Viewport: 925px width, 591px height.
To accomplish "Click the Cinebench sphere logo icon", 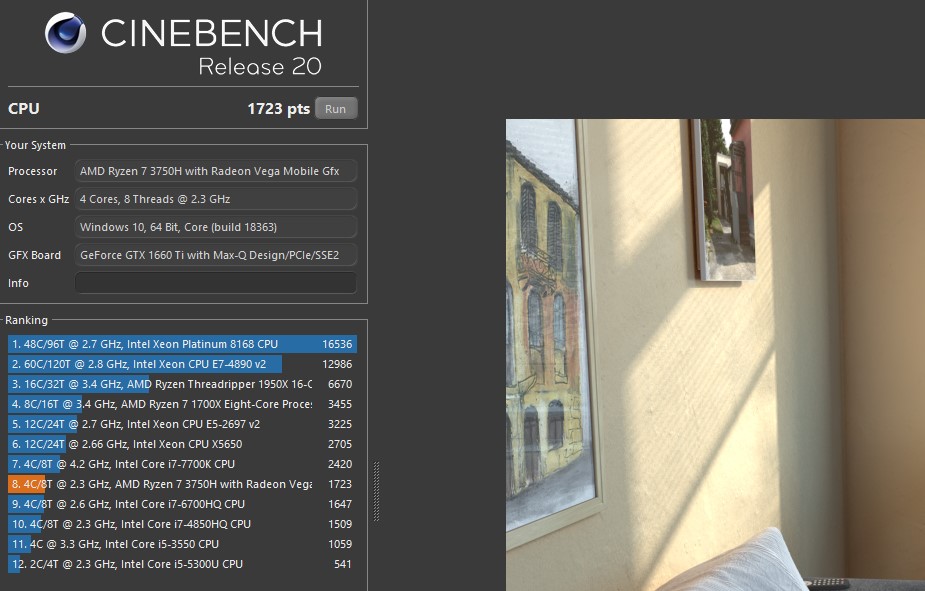I will (x=65, y=33).
